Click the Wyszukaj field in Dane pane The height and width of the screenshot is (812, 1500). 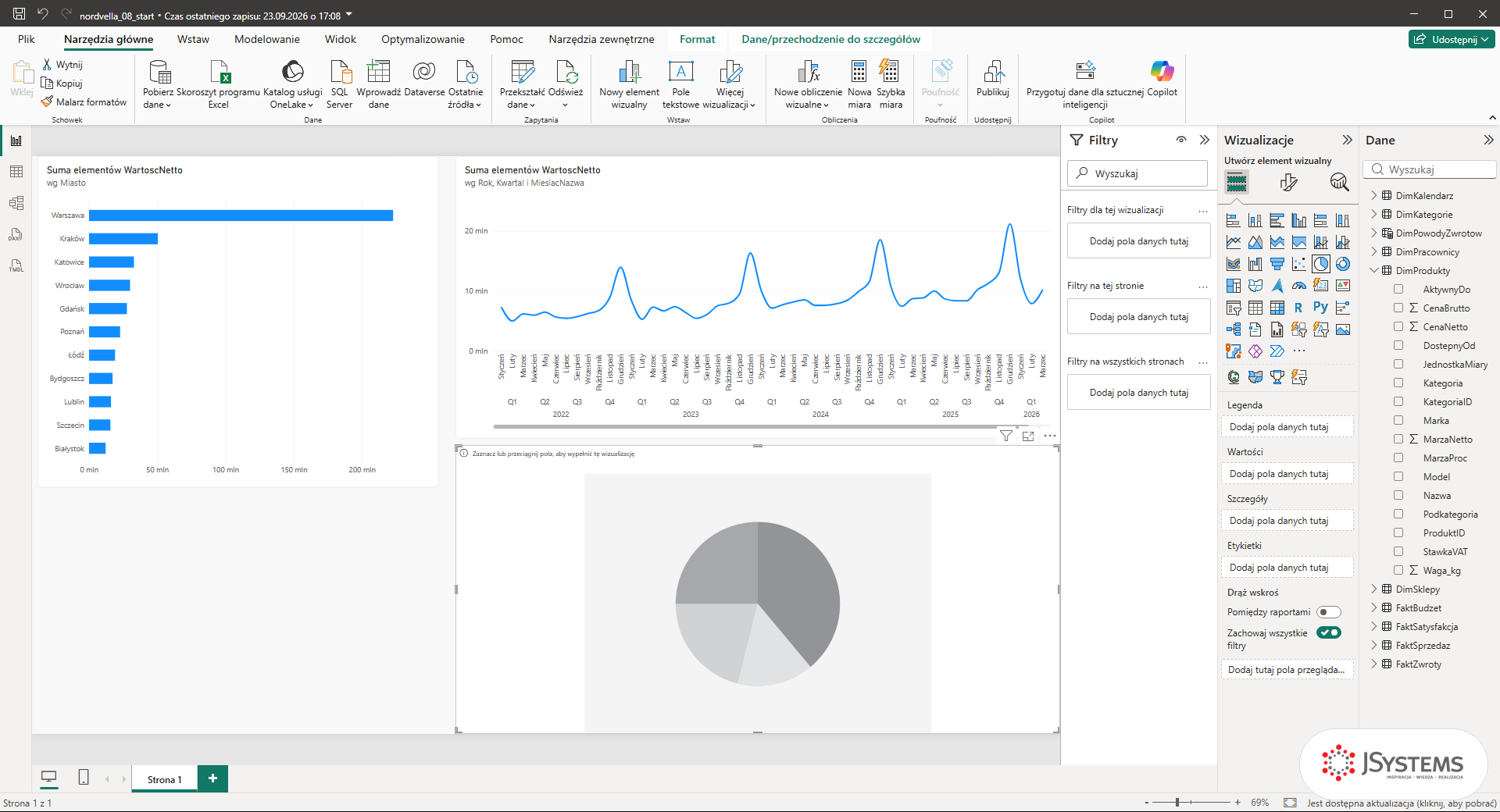1430,169
